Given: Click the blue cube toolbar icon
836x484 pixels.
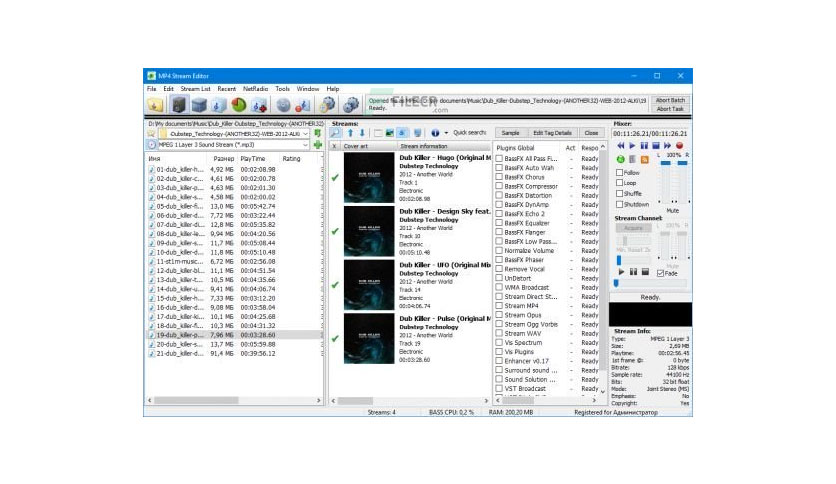Looking at the screenshot, I should point(199,105).
